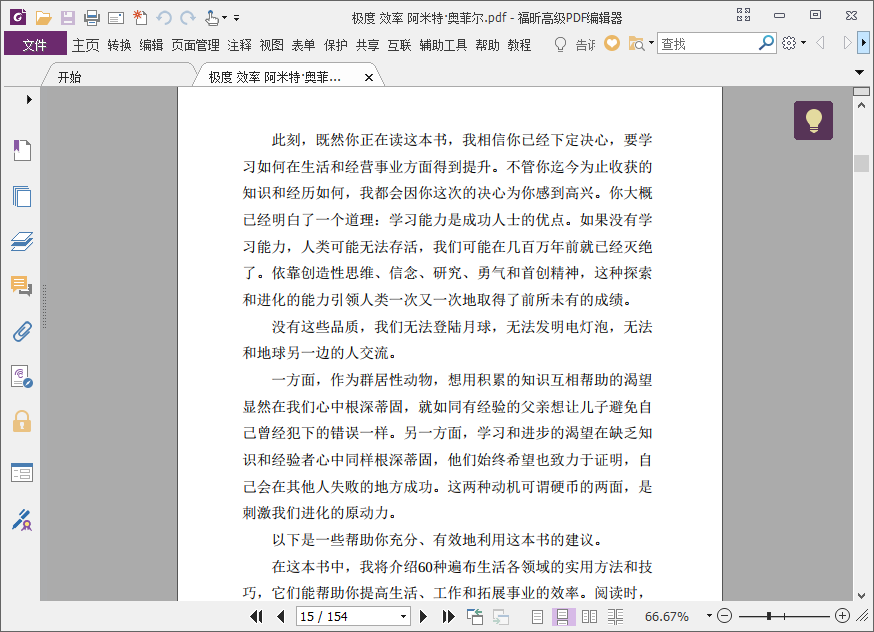This screenshot has height=632, width=874.
Task: Open the Page Thumbnails panel
Action: [22, 196]
